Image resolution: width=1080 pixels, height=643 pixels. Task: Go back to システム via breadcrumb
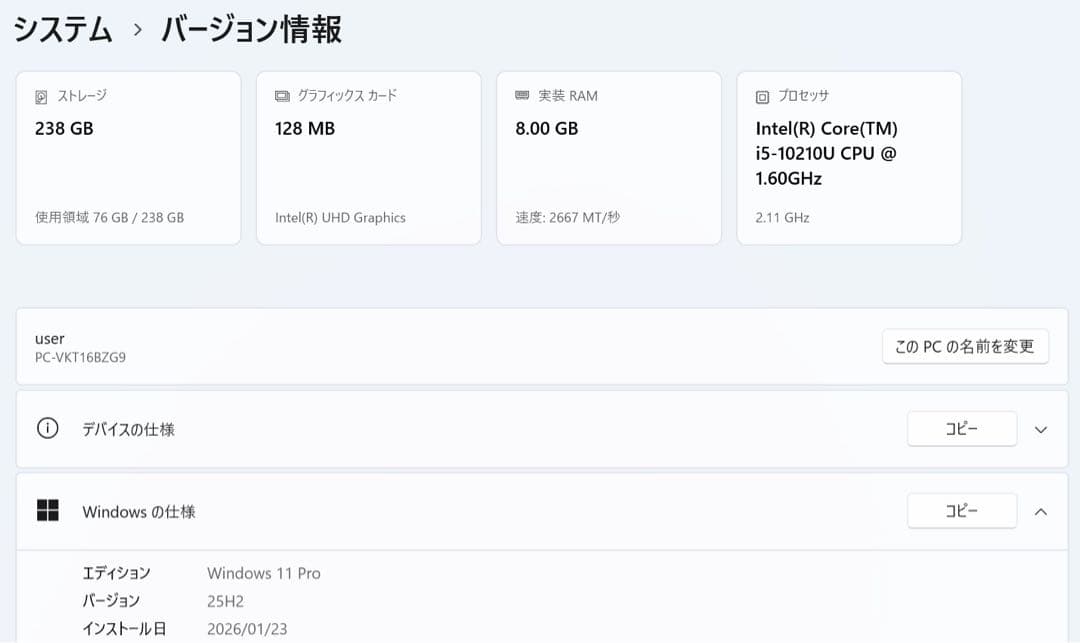[63, 30]
